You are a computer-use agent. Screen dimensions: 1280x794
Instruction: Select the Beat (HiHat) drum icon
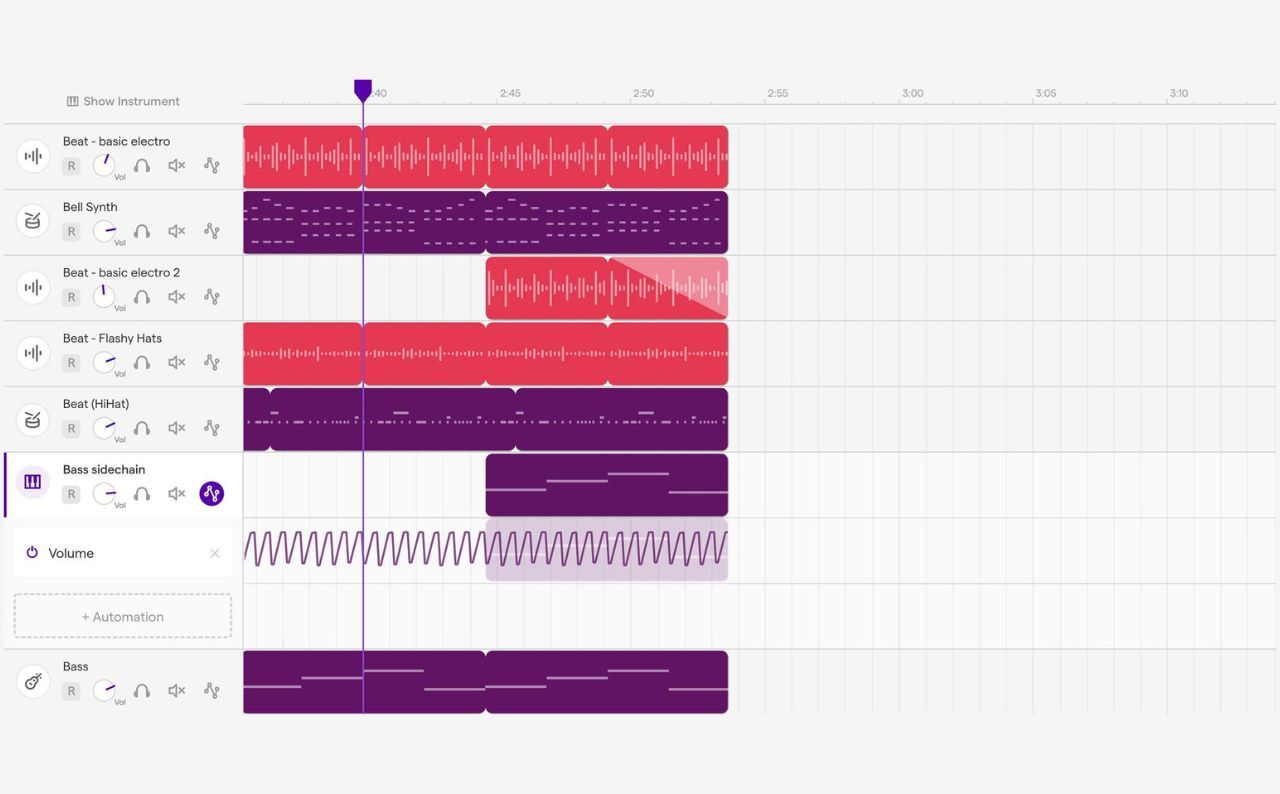point(33,419)
